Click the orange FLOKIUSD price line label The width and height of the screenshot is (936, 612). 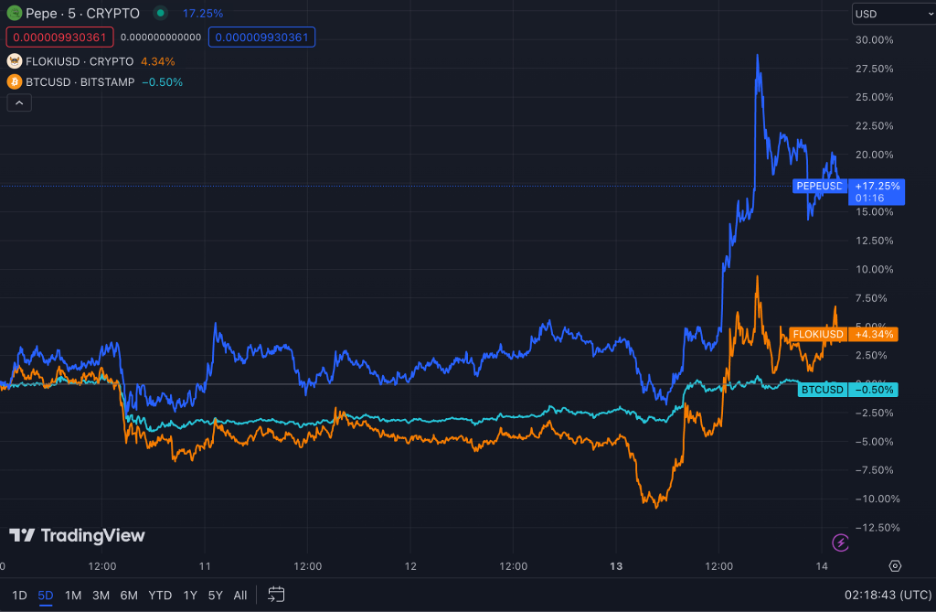pyautogui.click(x=818, y=334)
